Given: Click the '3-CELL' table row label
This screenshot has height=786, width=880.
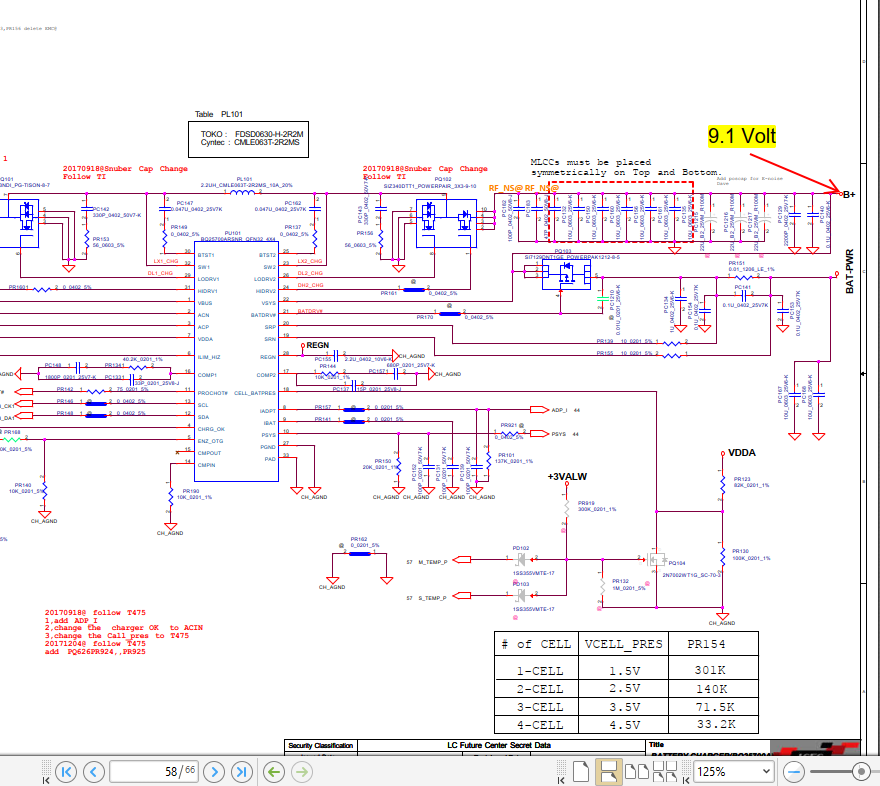Looking at the screenshot, I should click(x=540, y=707).
